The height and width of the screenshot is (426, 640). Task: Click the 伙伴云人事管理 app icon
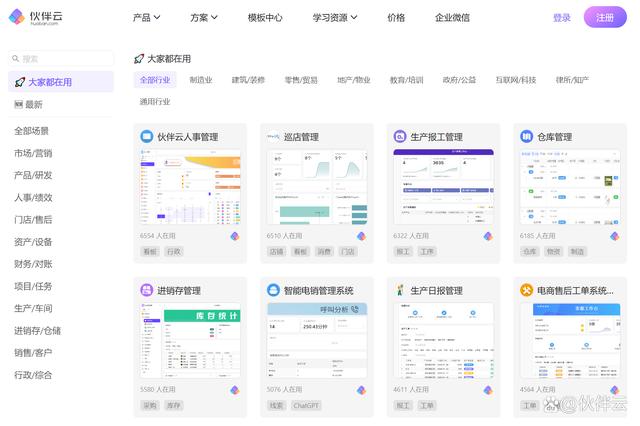click(147, 136)
